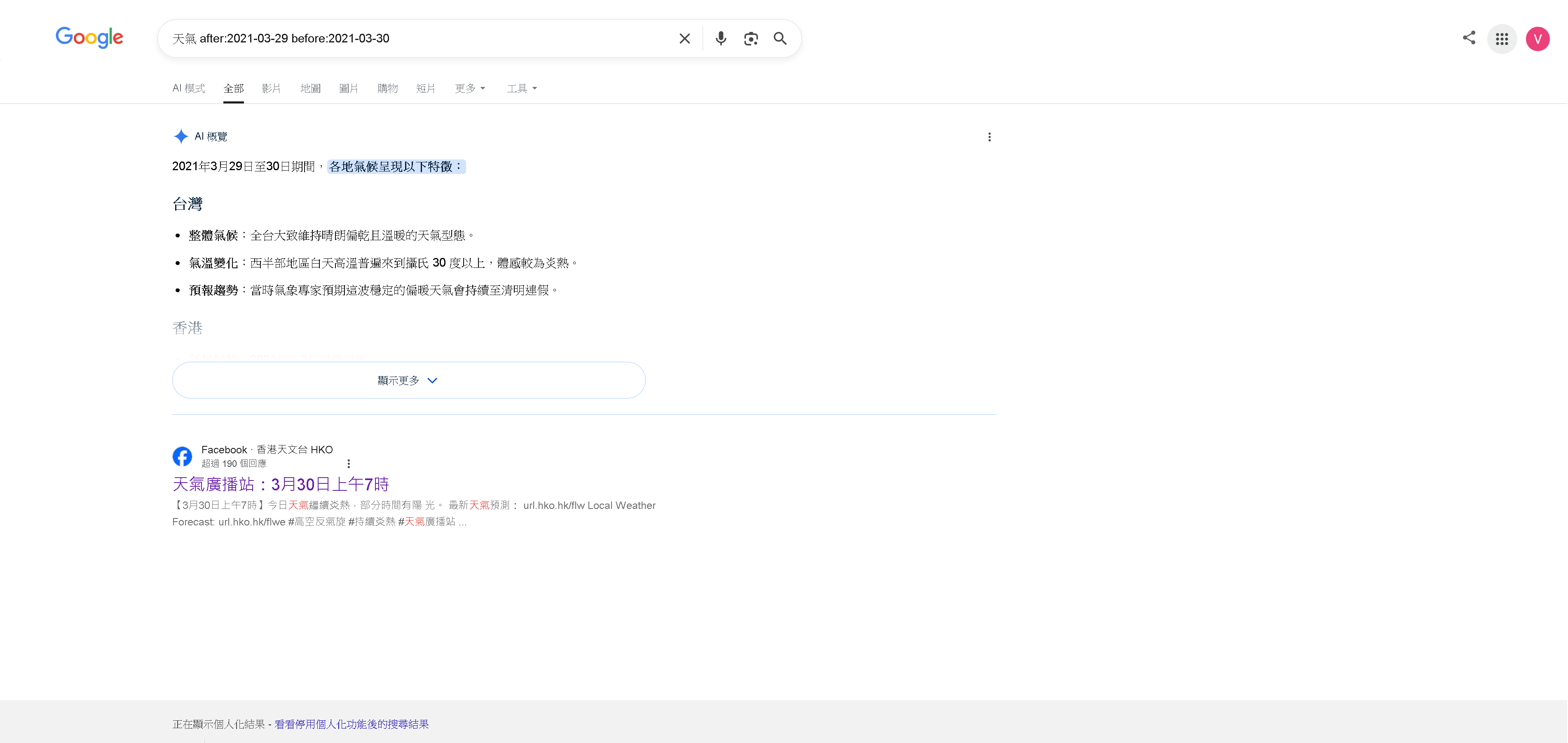Switch to the 影片 tab

[x=272, y=88]
